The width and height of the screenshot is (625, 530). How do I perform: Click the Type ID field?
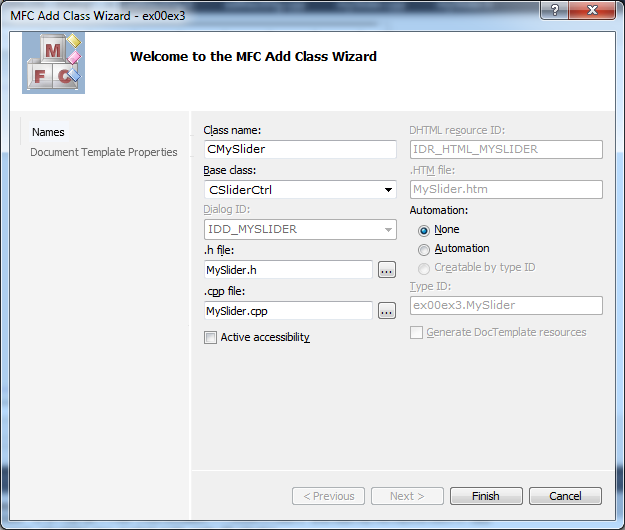tap(506, 305)
